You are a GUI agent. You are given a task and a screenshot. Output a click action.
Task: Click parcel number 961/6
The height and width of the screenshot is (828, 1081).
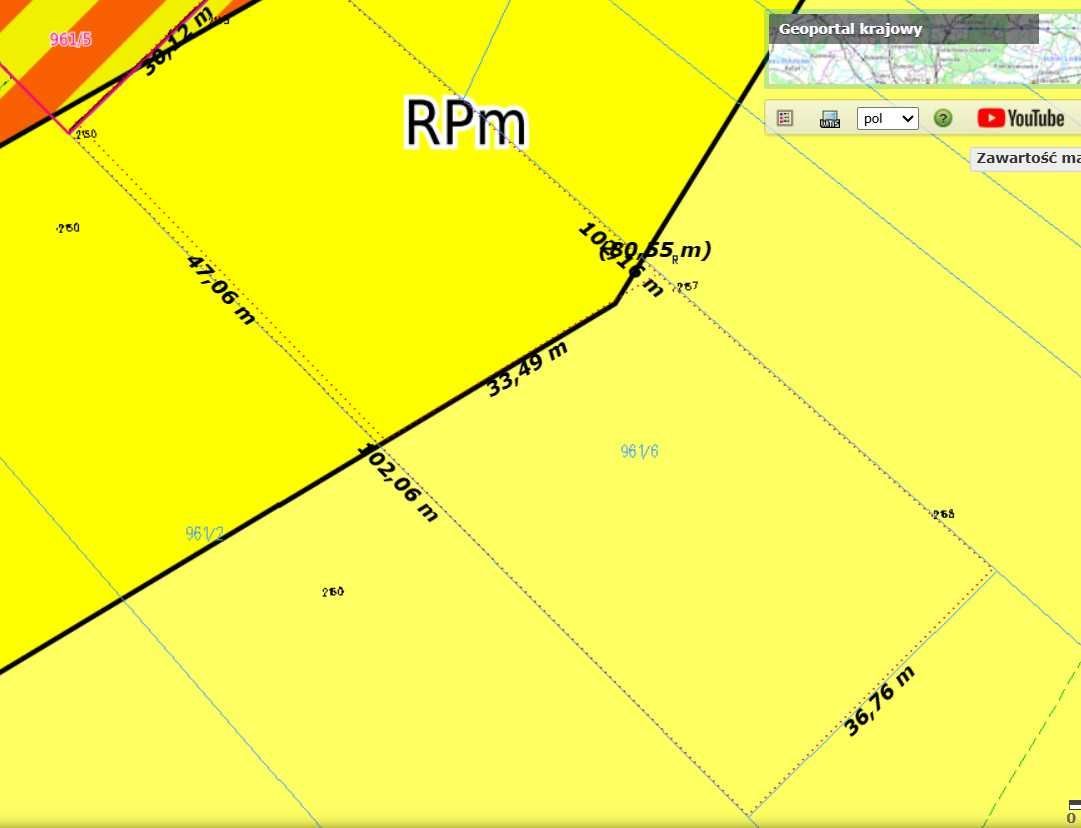(x=639, y=451)
